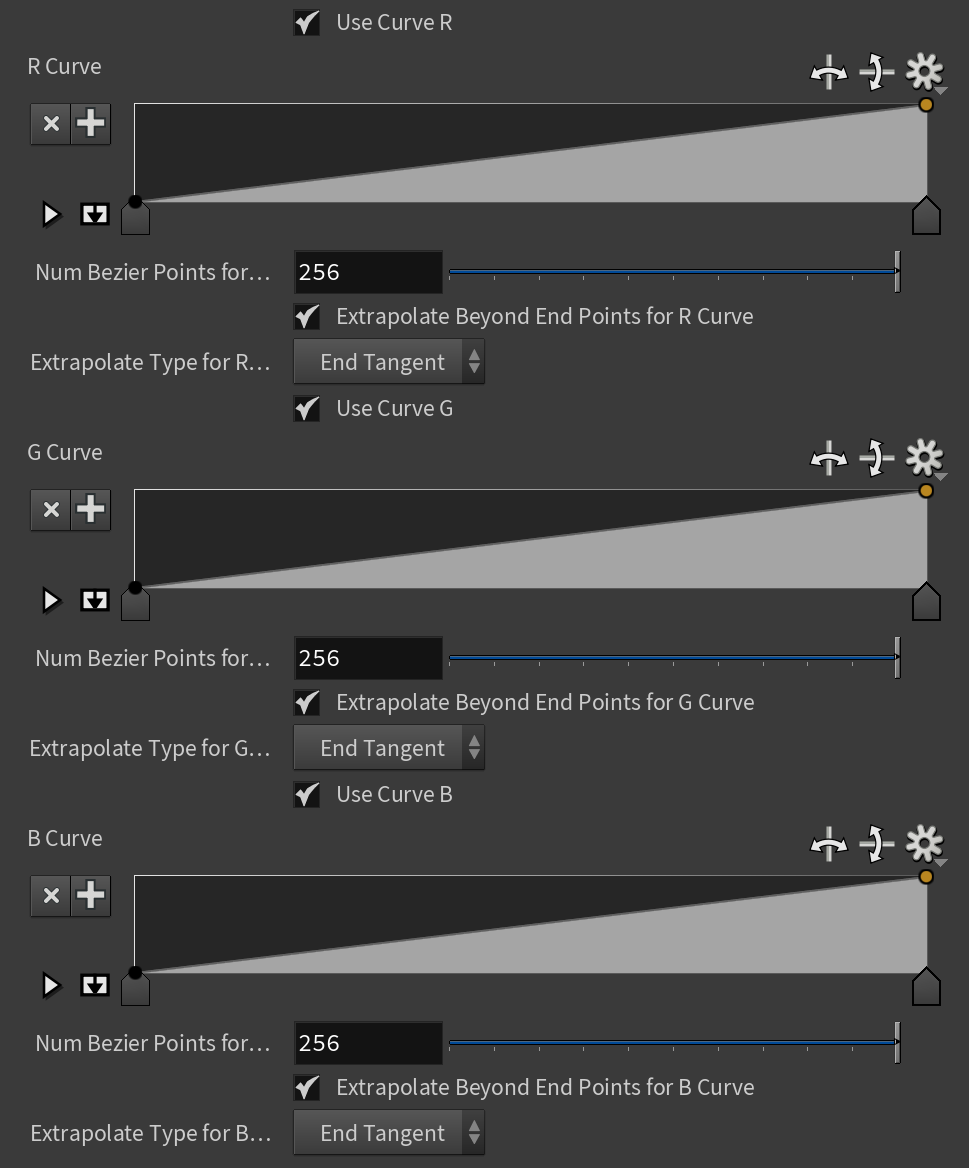Click the B Curve ramp gear settings icon
969x1168 pixels.
point(924,844)
